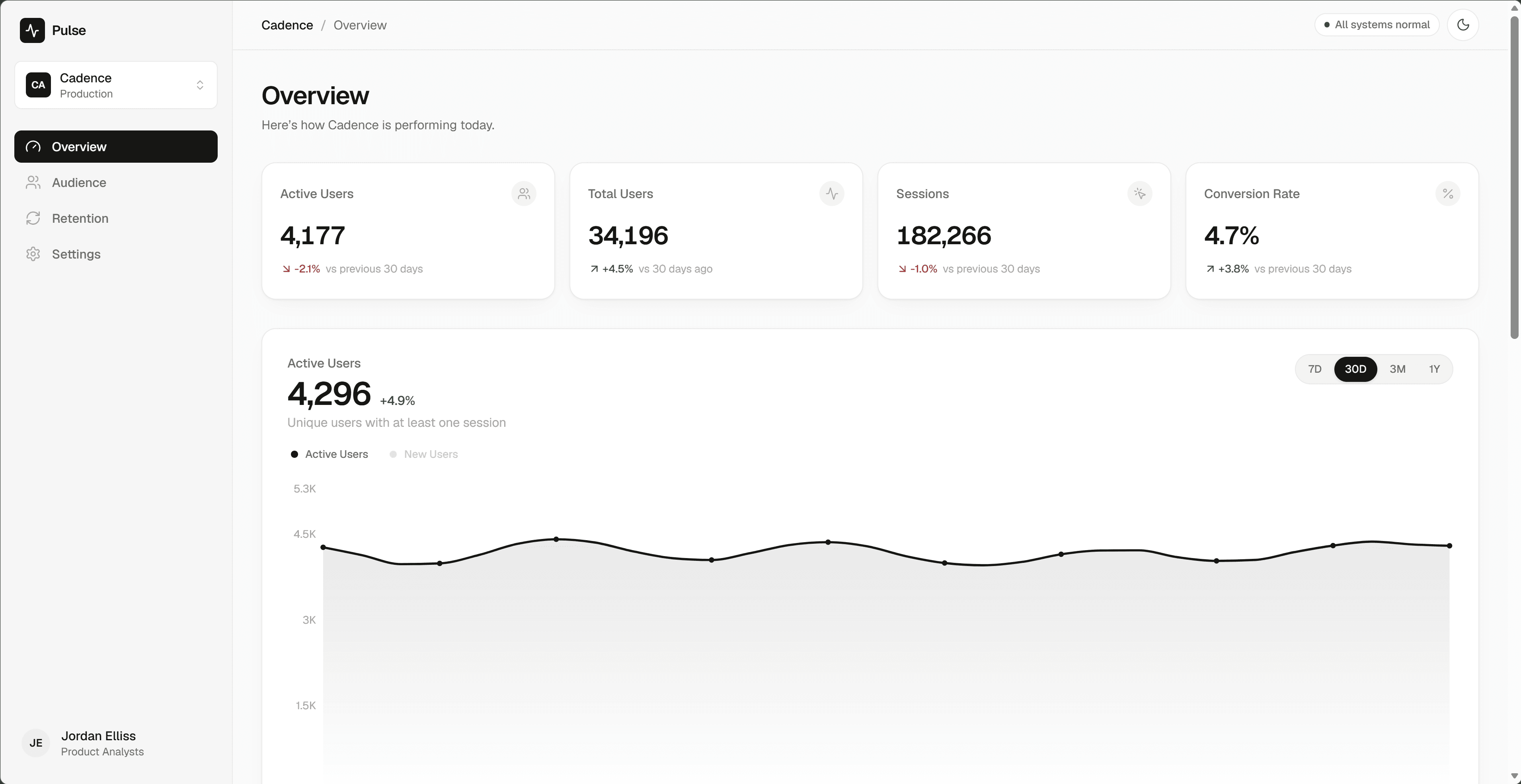Click the Cadence breadcrumb link
This screenshot has height=784, width=1521.
pos(287,25)
